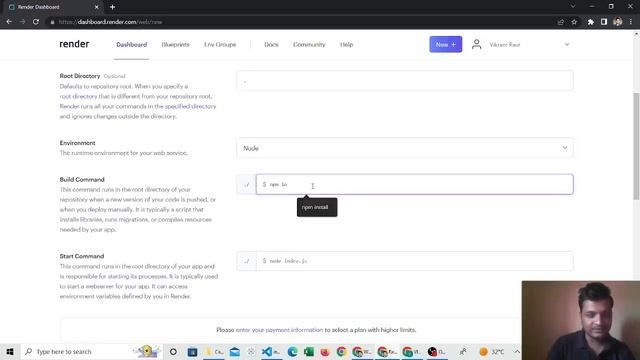Image resolution: width=640 pixels, height=360 pixels.
Task: Follow the 'specified directory' link
Action: pos(190,106)
